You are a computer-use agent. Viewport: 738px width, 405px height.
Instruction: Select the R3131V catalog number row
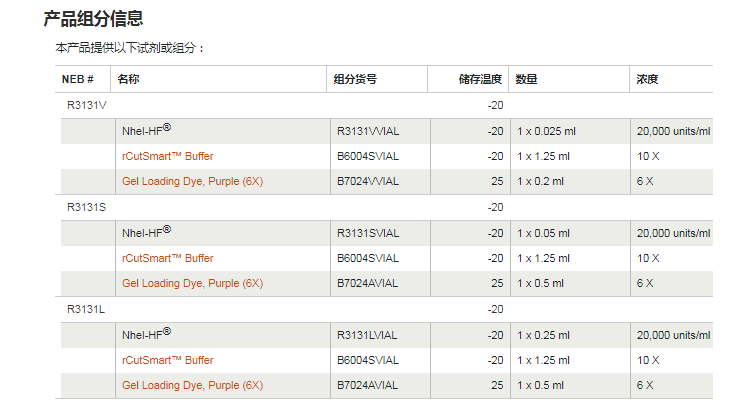tap(86, 105)
